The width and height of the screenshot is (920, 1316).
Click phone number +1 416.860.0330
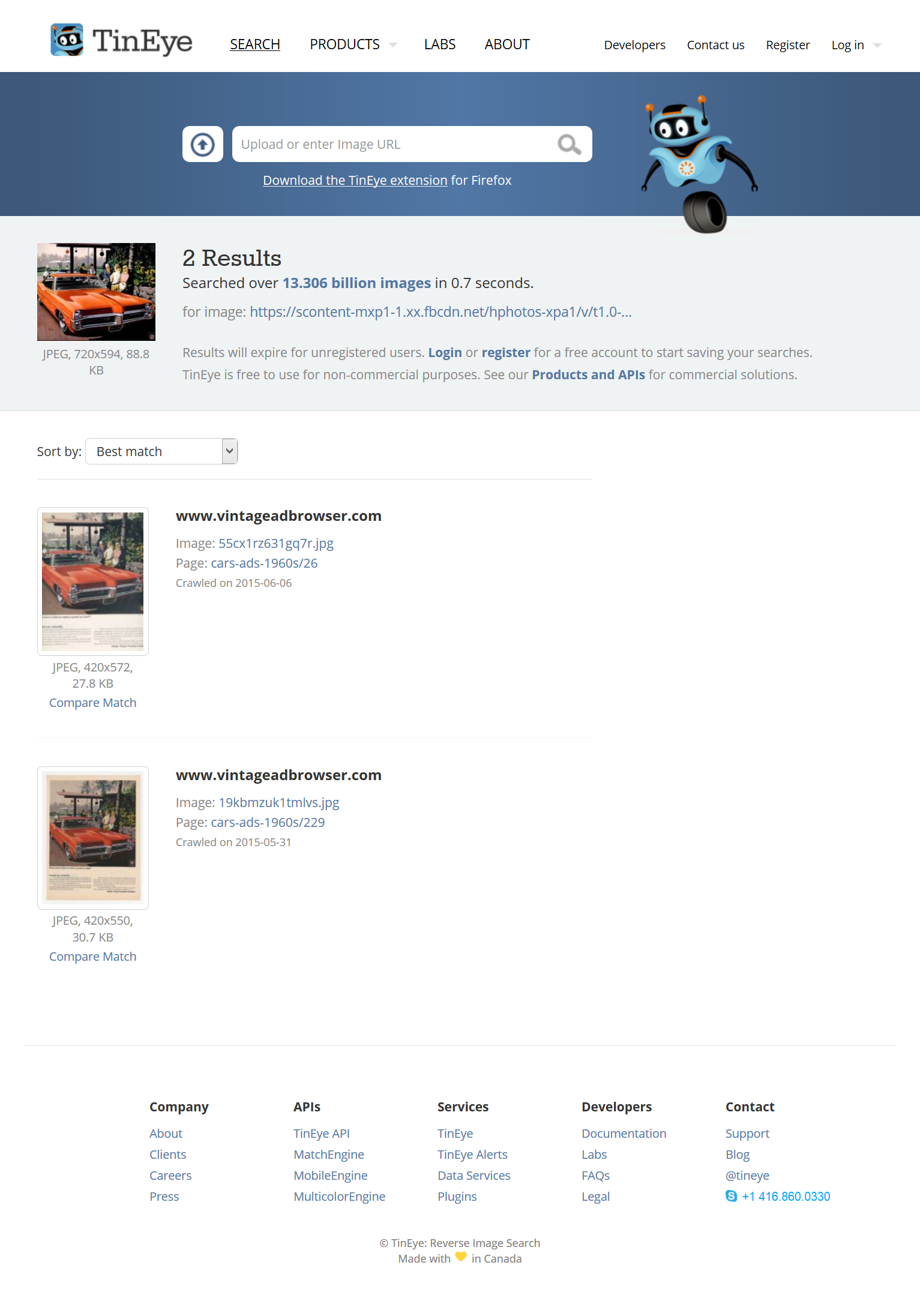tap(786, 1197)
